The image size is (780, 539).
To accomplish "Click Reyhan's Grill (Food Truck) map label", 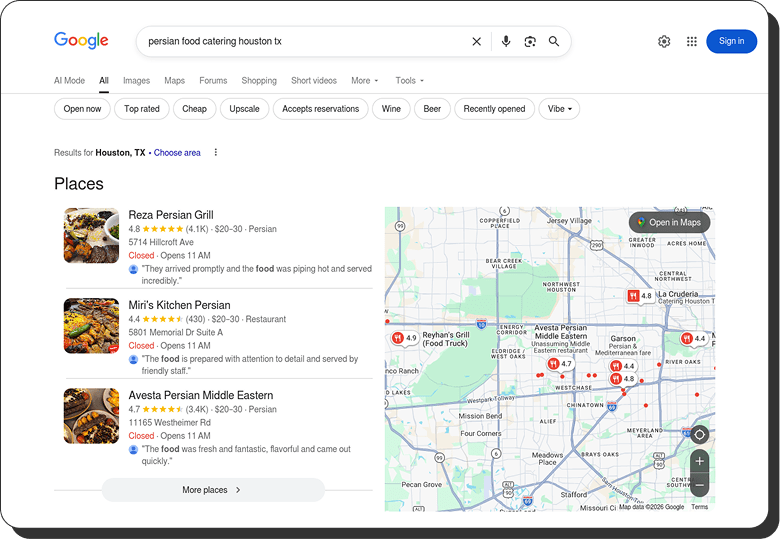I will click(445, 339).
